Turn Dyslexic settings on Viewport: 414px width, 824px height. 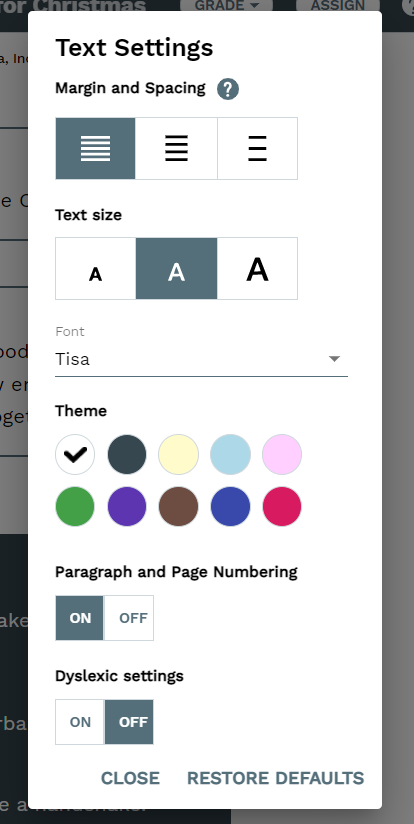point(80,722)
